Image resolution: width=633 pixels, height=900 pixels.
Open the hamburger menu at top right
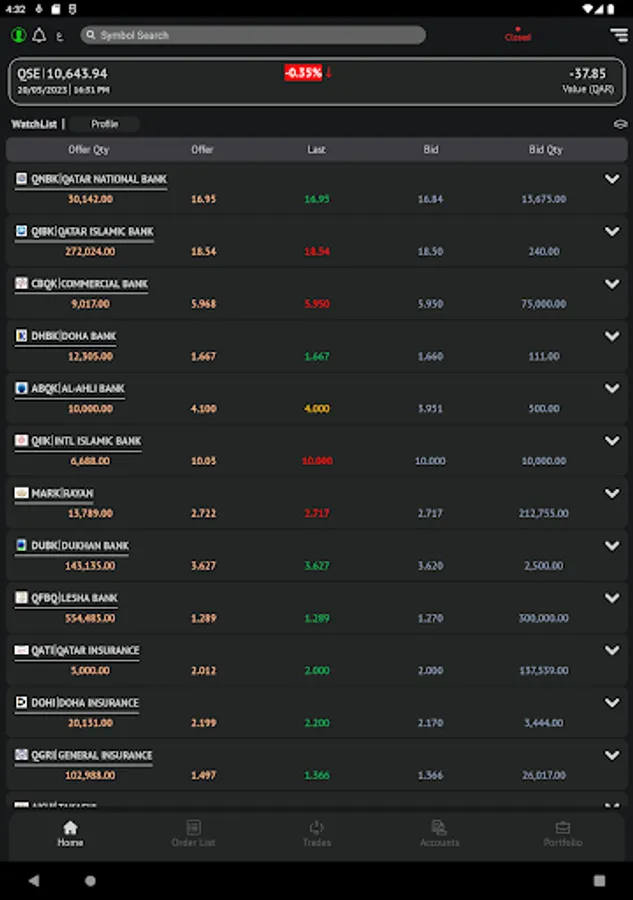618,35
